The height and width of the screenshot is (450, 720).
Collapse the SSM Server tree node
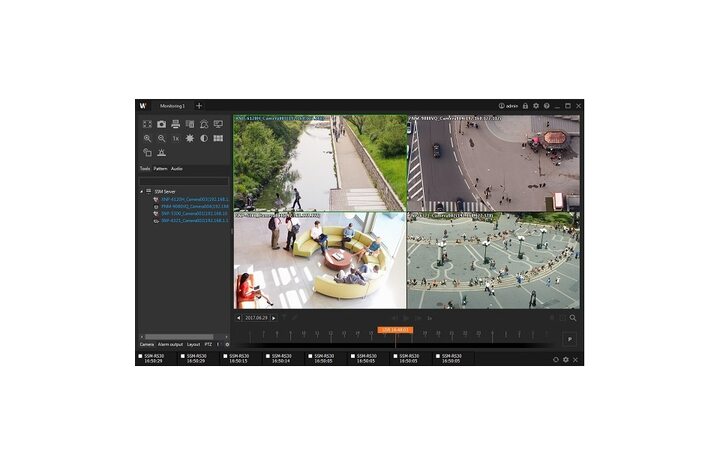(141, 190)
